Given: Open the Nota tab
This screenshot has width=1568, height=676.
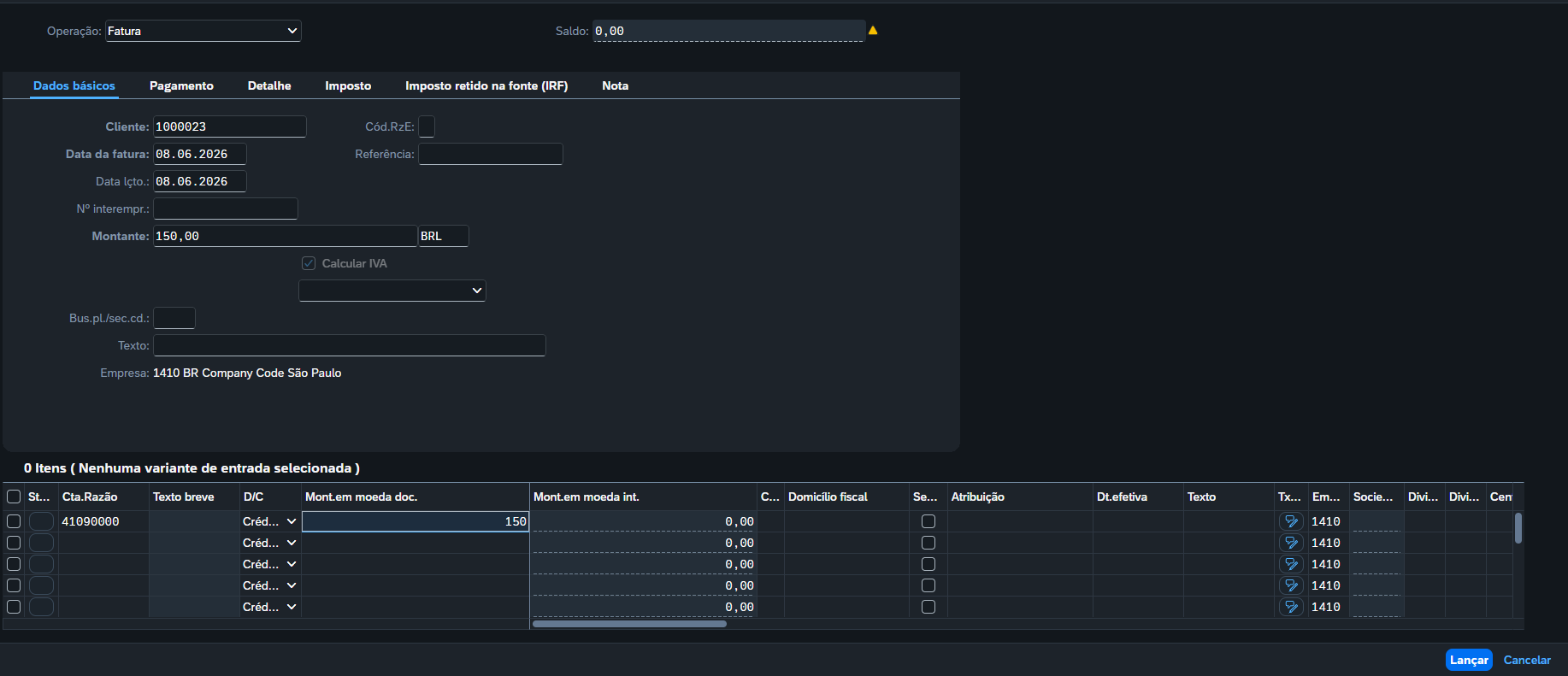Looking at the screenshot, I should pyautogui.click(x=615, y=85).
